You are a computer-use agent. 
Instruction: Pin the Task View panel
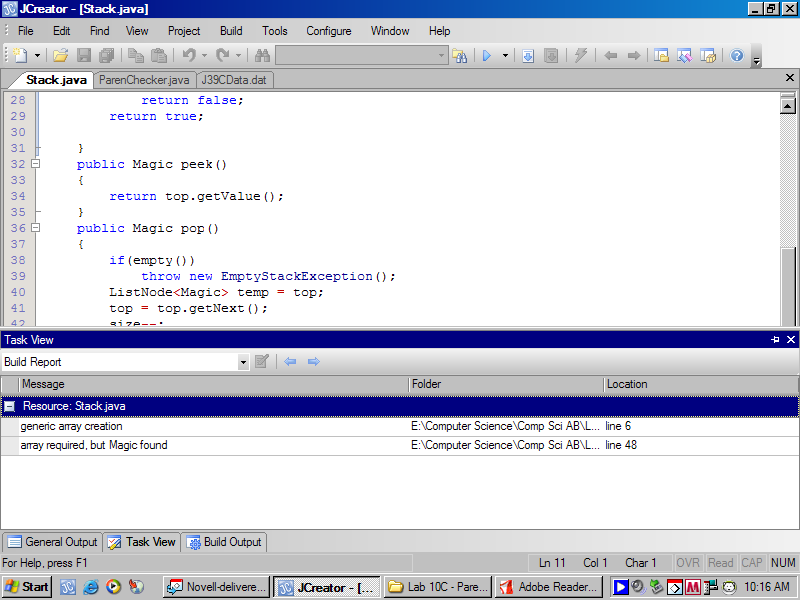click(776, 340)
